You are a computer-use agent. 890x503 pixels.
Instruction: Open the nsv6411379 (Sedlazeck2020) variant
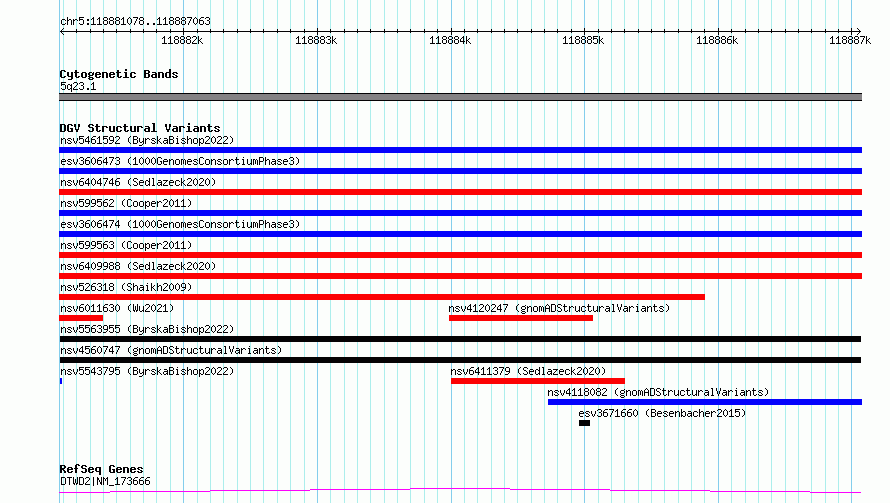[528, 371]
